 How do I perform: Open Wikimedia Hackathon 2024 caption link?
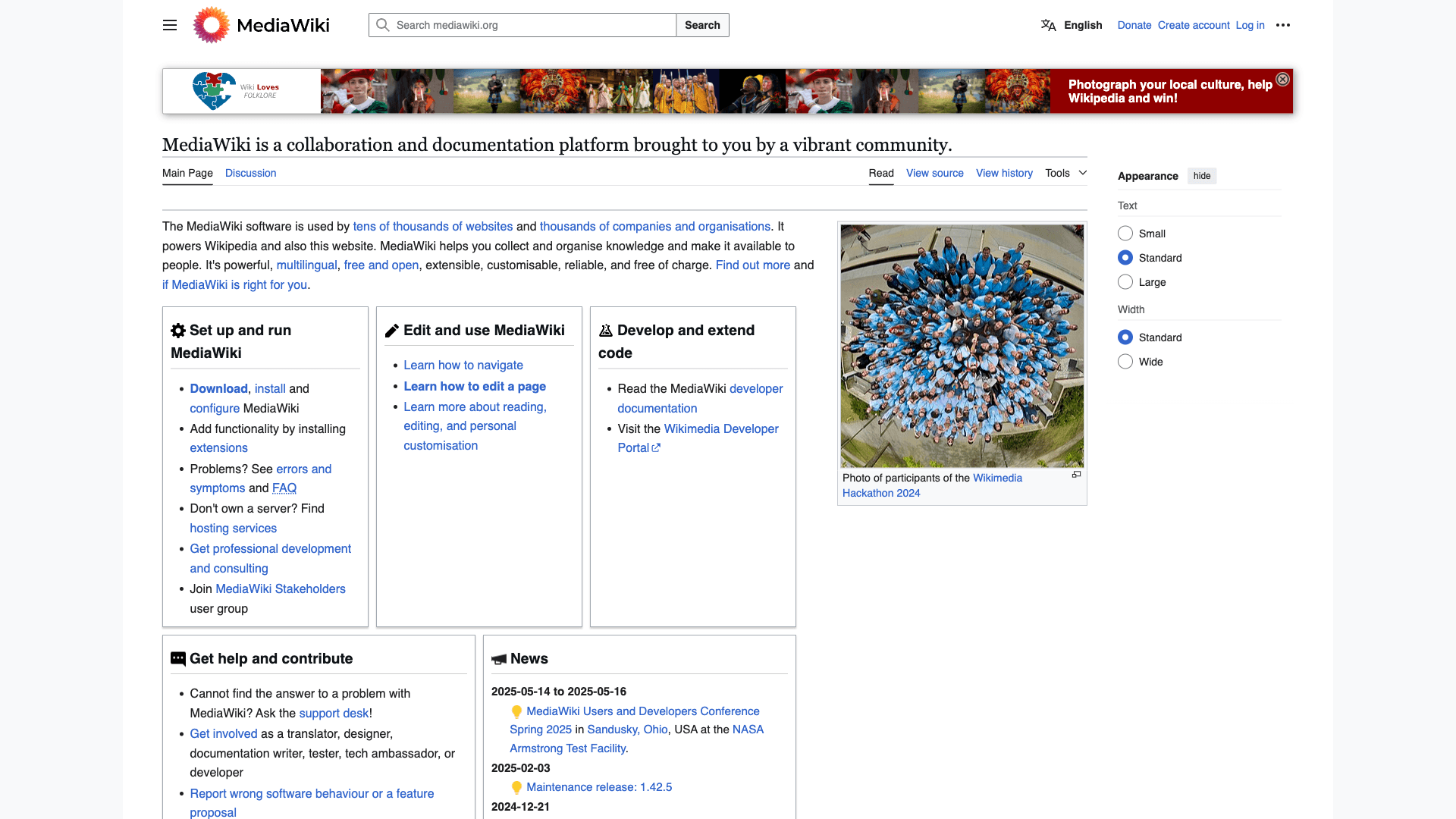click(932, 485)
